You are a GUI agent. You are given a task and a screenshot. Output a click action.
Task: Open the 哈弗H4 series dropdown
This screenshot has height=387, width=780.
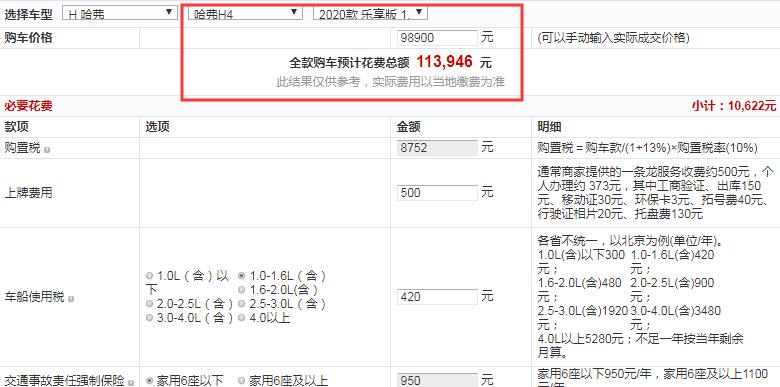click(245, 13)
